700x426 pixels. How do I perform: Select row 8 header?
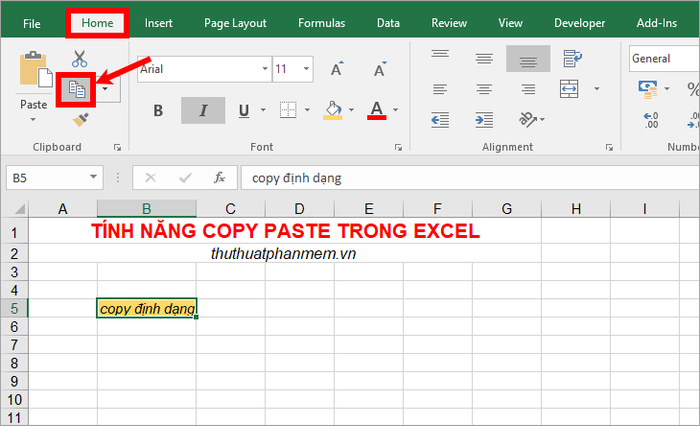[x=14, y=363]
